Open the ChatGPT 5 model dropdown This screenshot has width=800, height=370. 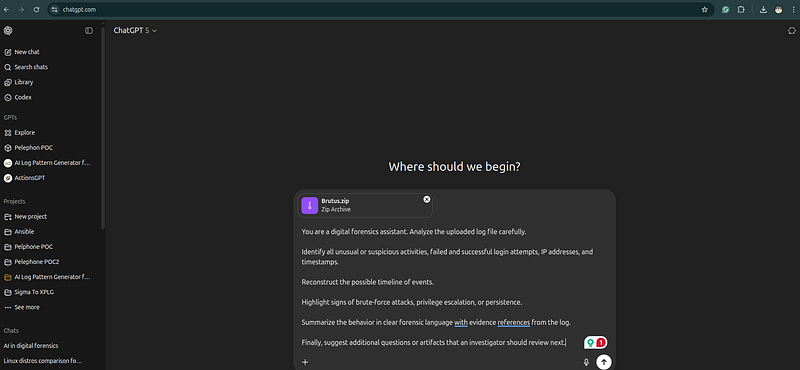pos(135,31)
